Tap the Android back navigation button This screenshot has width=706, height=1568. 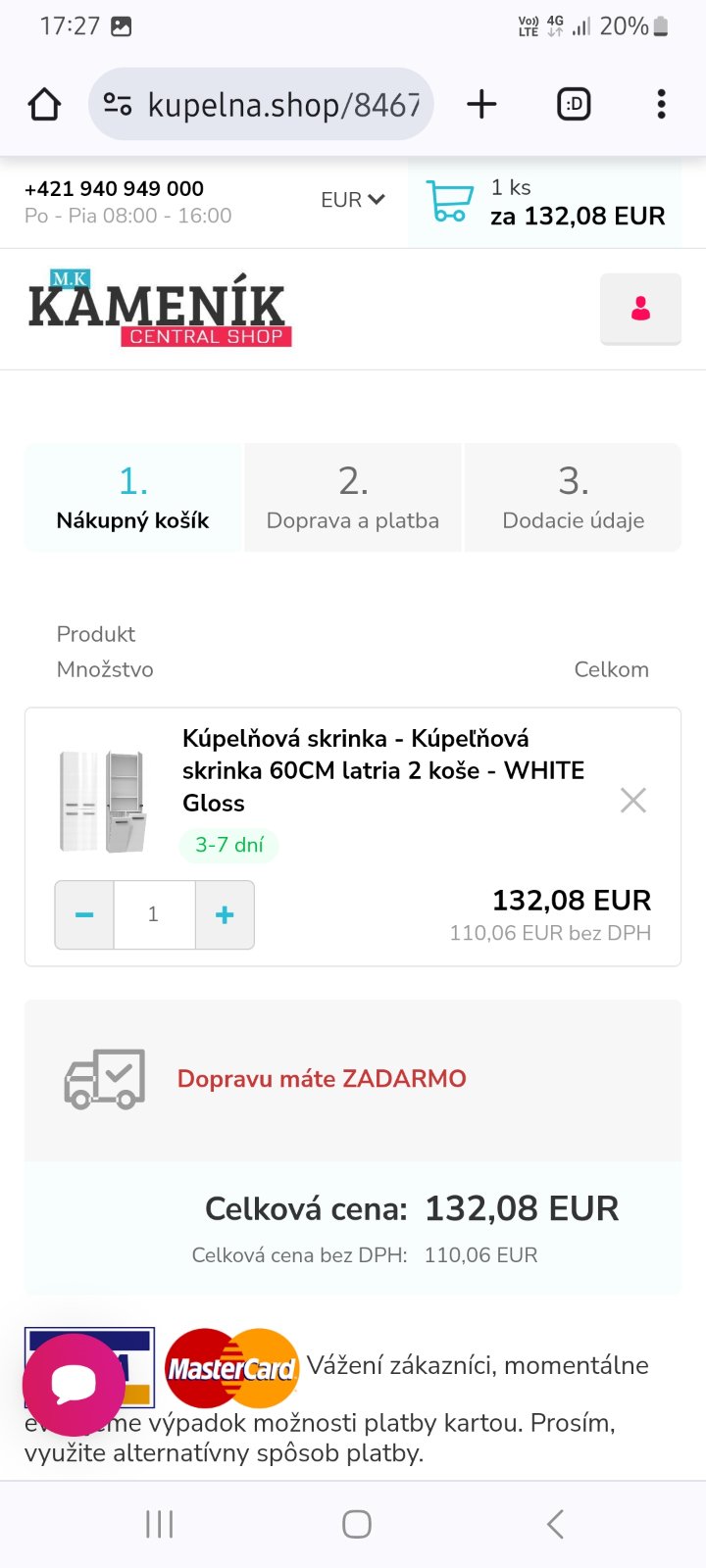pyautogui.click(x=555, y=1524)
